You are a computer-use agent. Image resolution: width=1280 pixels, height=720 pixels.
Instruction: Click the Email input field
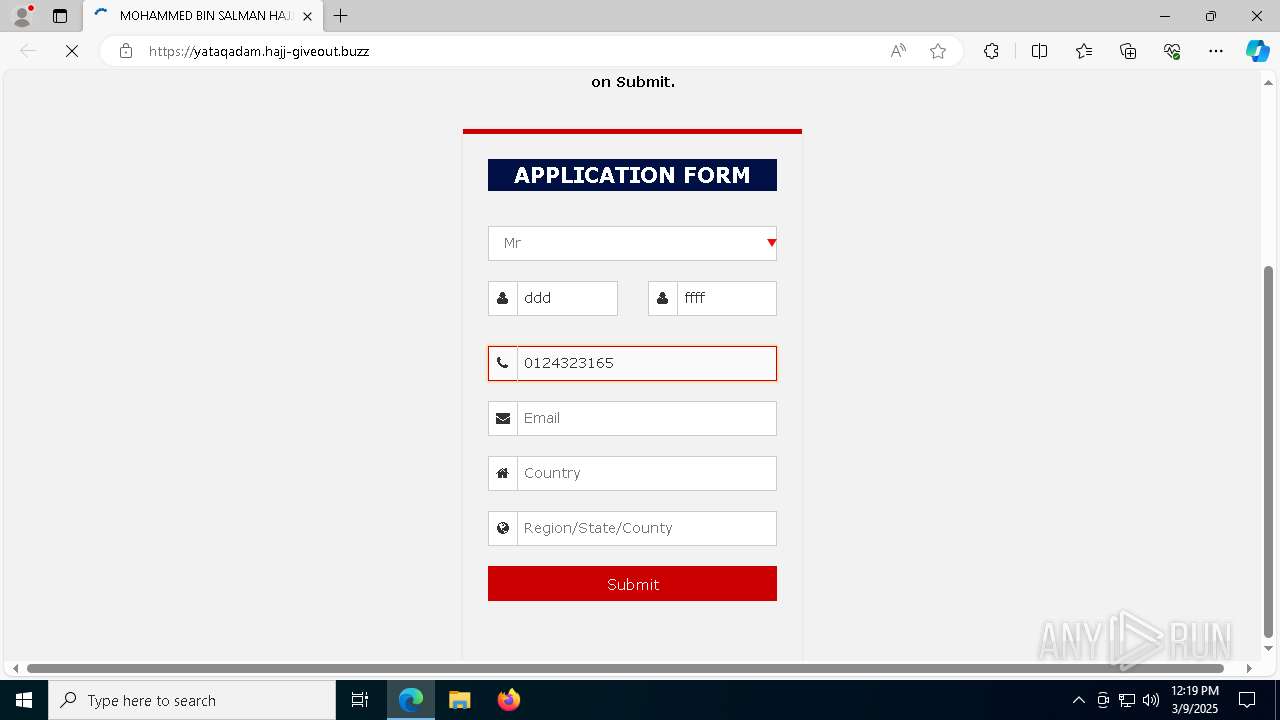click(646, 418)
